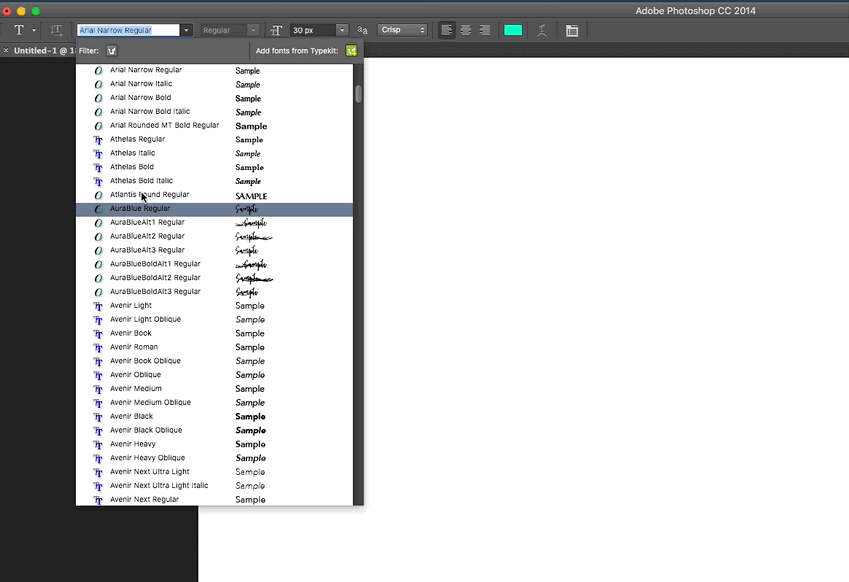Select Avenir Black font
This screenshot has width=849, height=582.
(x=214, y=417)
